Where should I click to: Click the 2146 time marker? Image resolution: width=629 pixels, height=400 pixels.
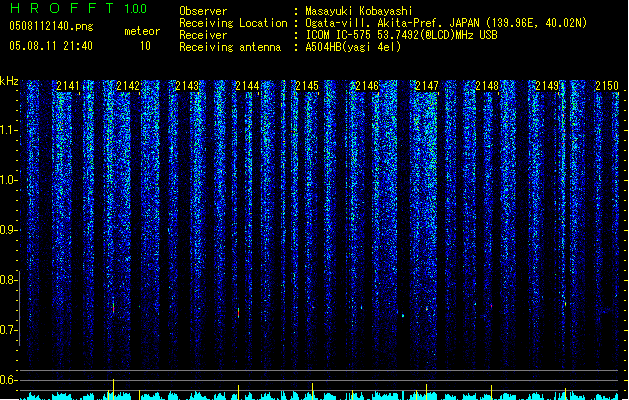(367, 86)
